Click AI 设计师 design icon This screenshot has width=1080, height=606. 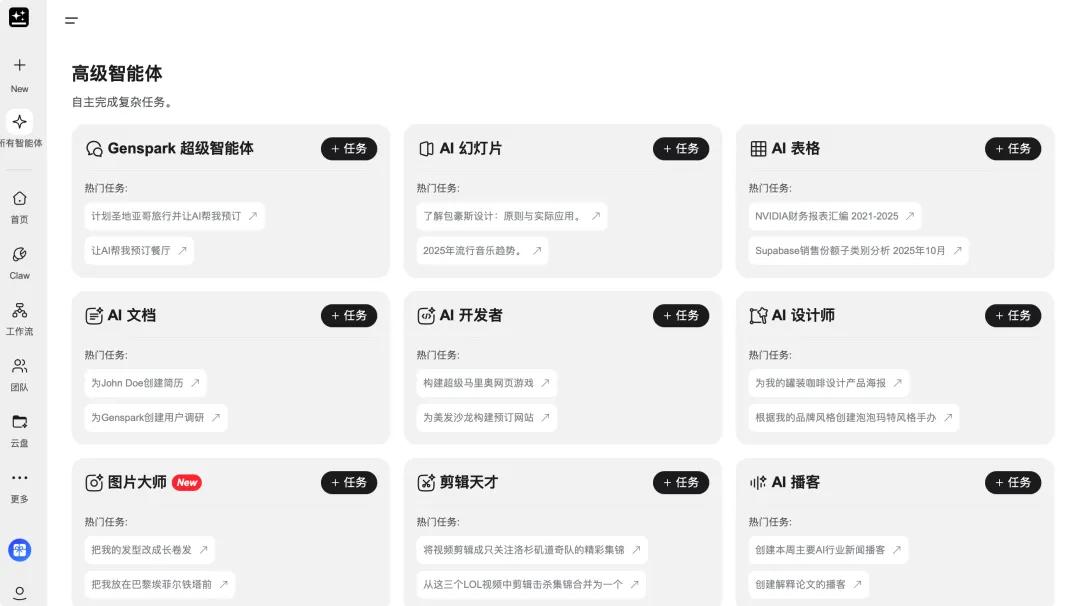tap(758, 315)
